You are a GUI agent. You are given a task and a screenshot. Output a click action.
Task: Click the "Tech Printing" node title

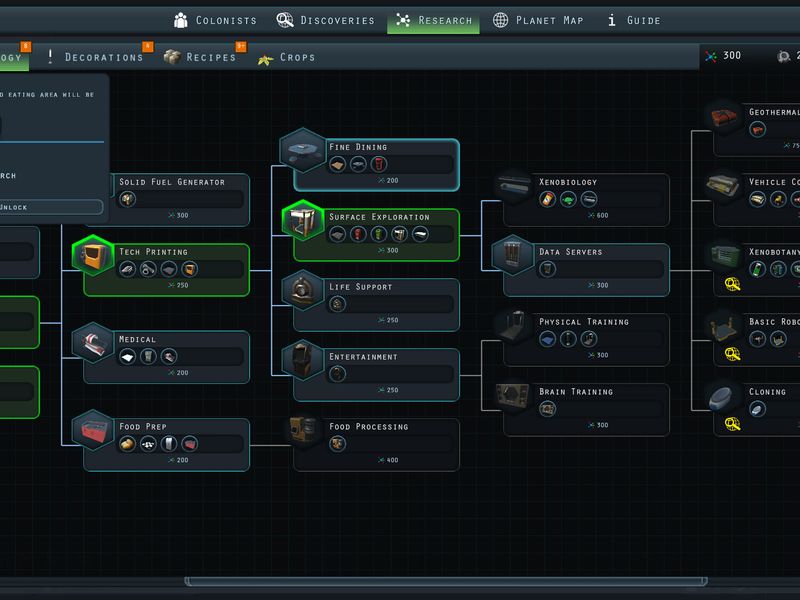[153, 252]
